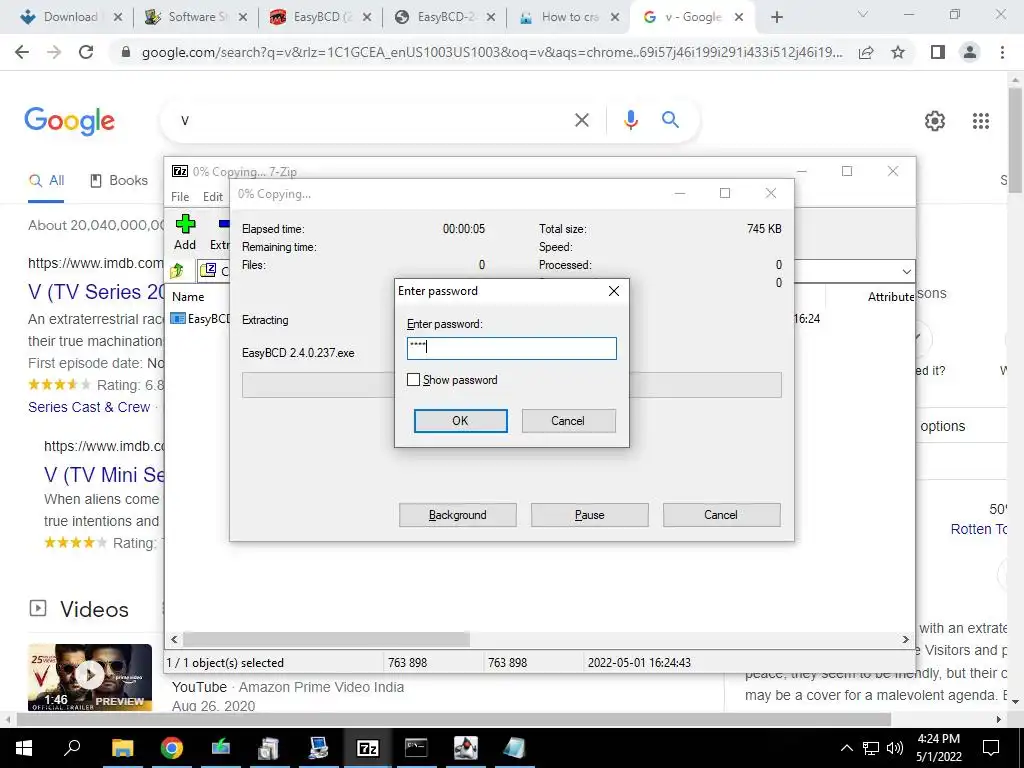
Task: Open the taskbar clock and date
Action: 939,748
